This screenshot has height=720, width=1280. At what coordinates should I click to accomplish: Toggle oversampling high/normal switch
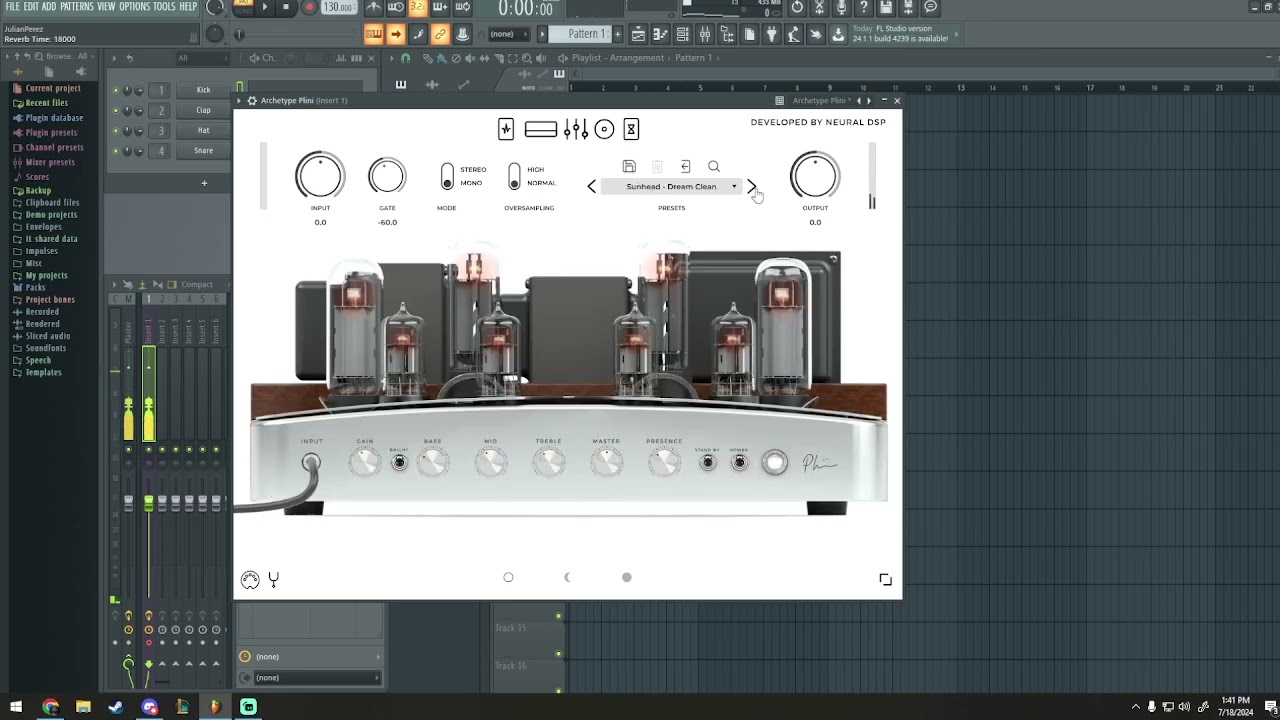[x=514, y=177]
